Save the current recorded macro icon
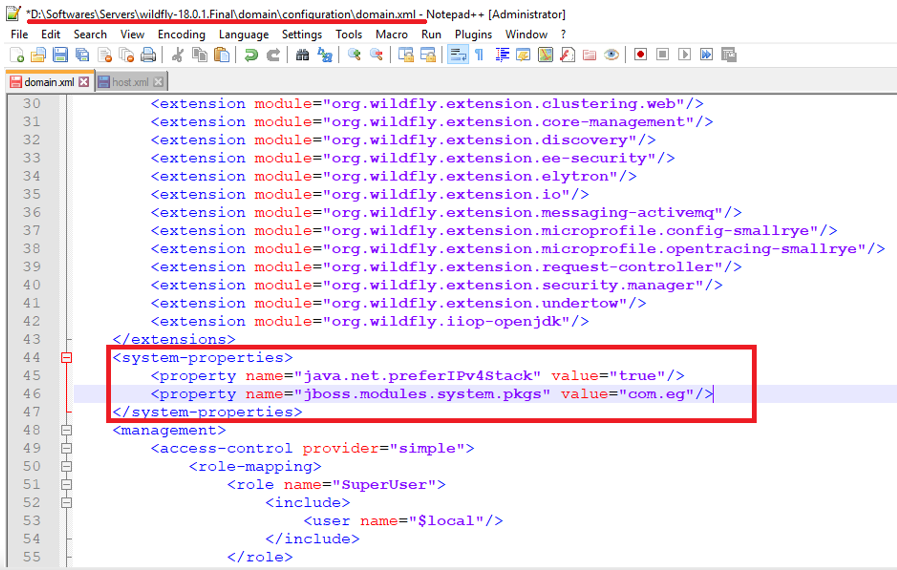This screenshot has width=897, height=570. 729,55
